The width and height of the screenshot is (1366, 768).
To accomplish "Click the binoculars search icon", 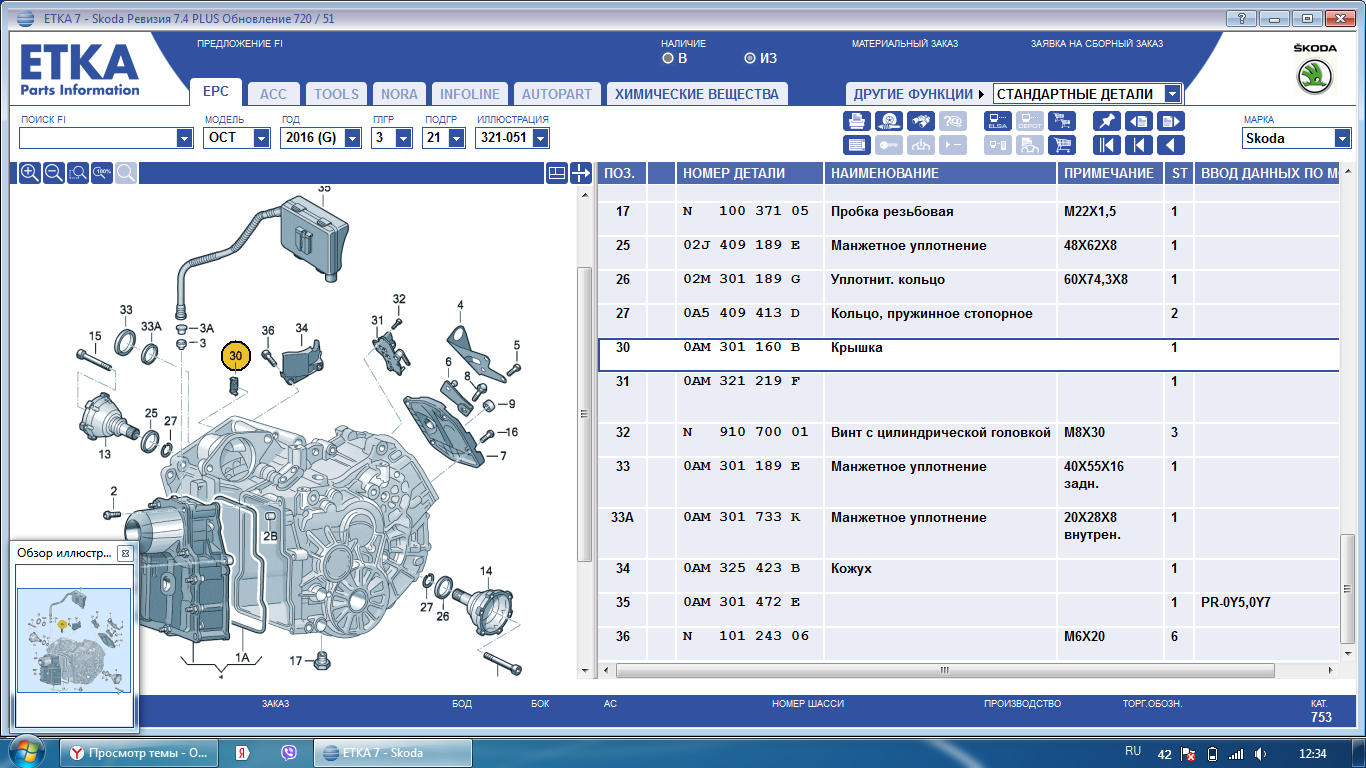I will click(x=921, y=121).
